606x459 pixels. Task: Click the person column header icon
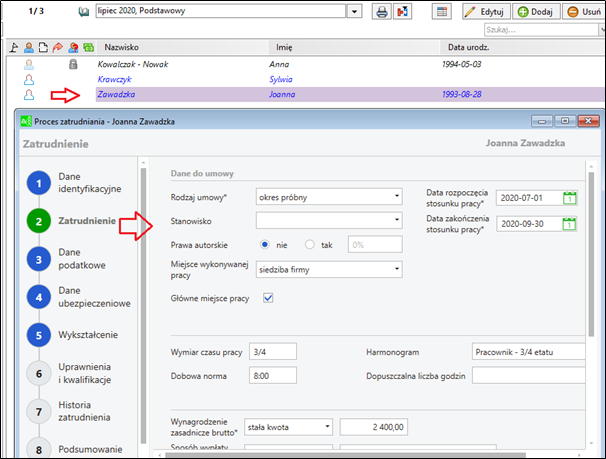click(x=29, y=48)
